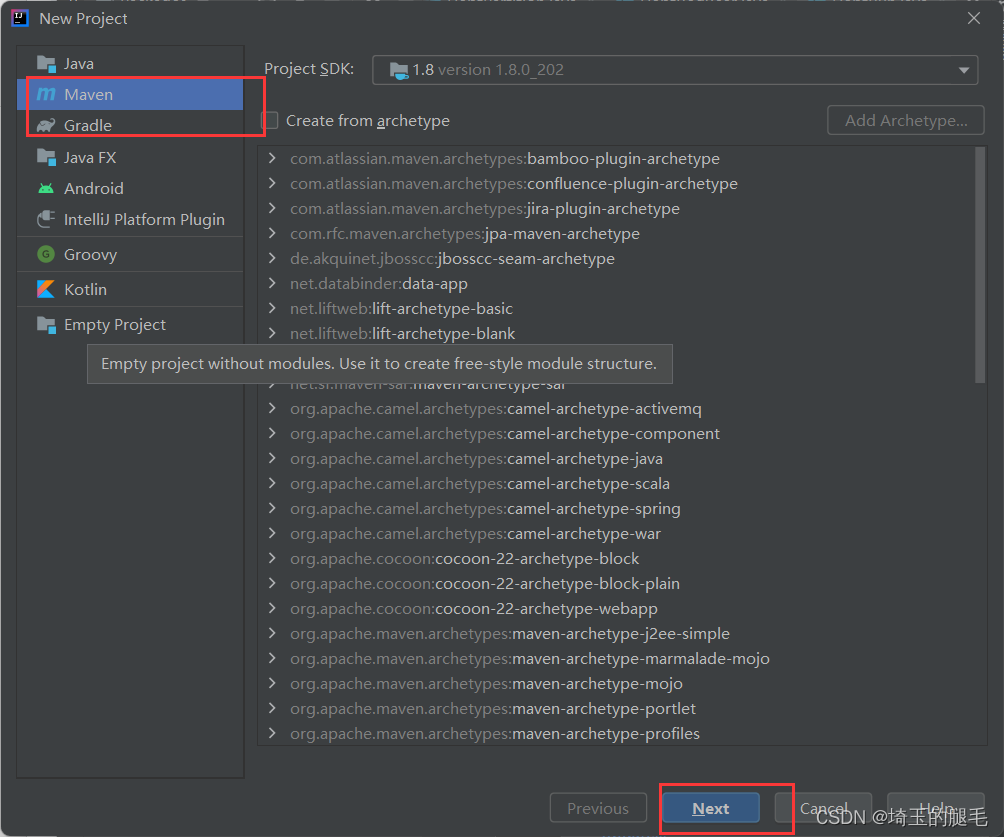Click the Next button
The height and width of the screenshot is (837, 1004).
click(x=710, y=807)
